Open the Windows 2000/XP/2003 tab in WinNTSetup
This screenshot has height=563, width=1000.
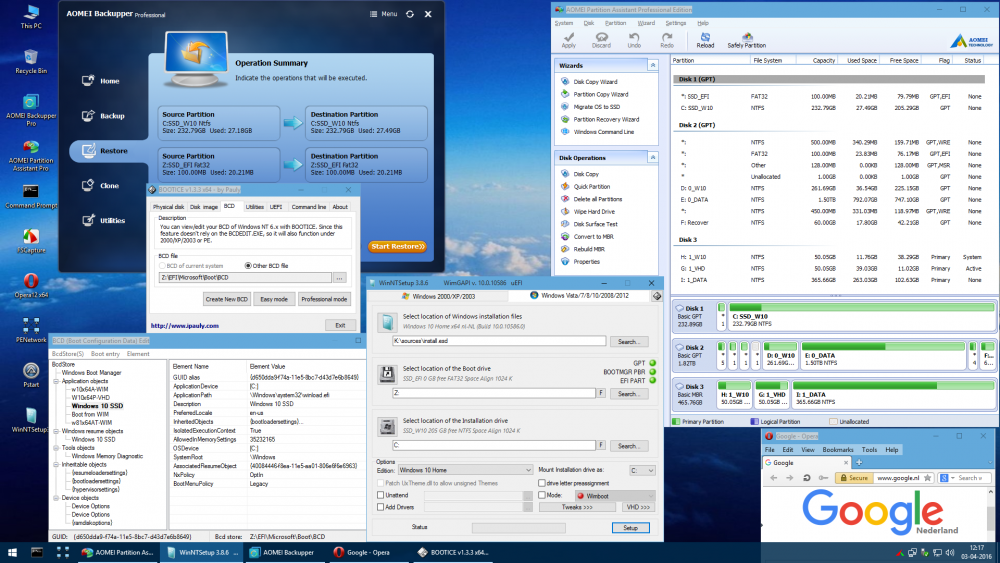pos(443,296)
